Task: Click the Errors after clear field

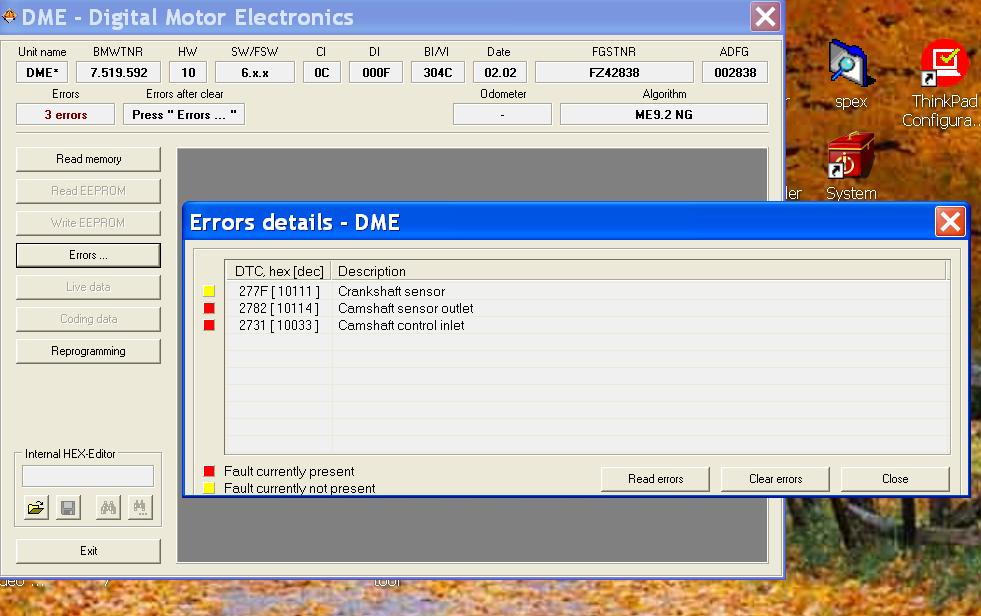Action: coord(184,114)
